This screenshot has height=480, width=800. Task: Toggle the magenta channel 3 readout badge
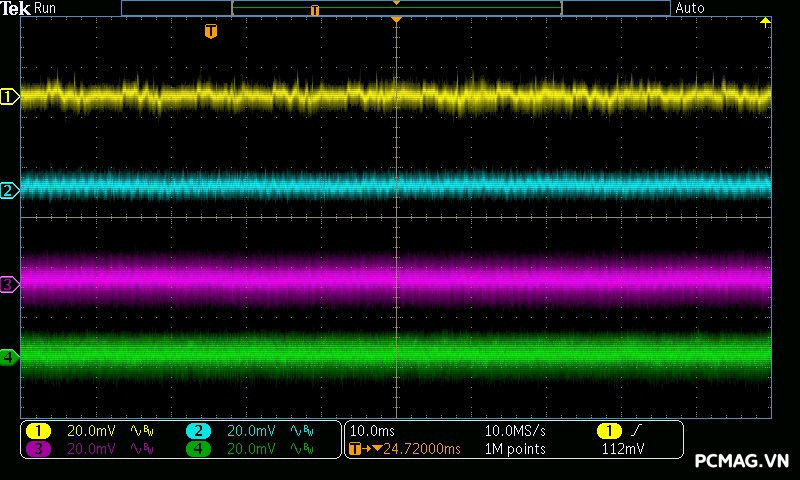click(38, 449)
